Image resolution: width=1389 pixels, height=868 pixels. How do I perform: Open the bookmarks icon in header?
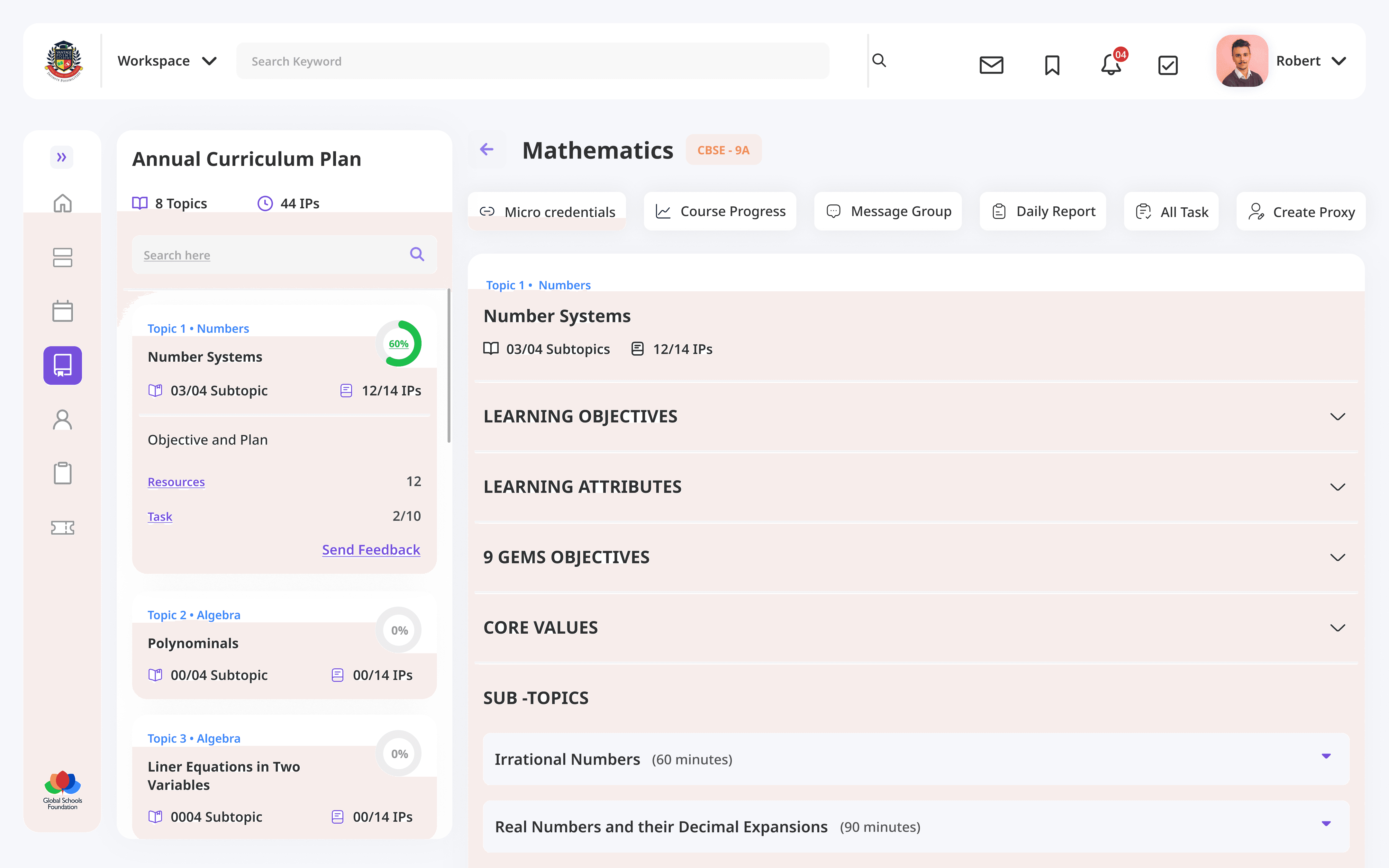(x=1051, y=65)
